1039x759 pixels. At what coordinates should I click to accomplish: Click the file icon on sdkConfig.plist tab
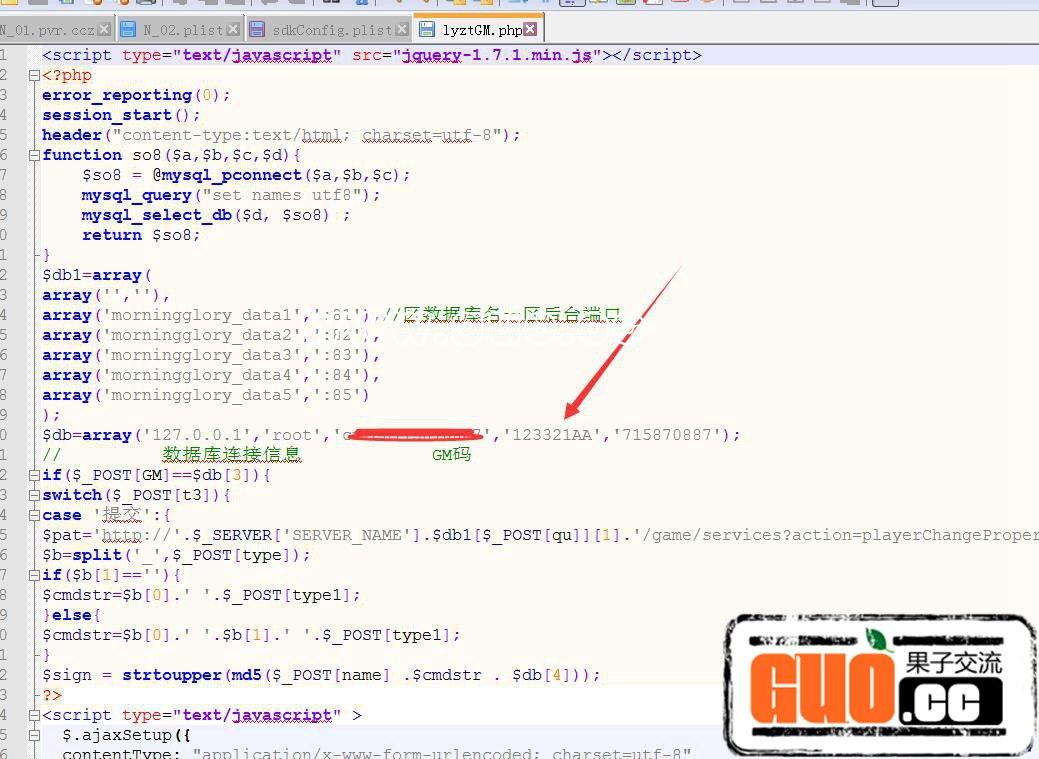tap(257, 30)
